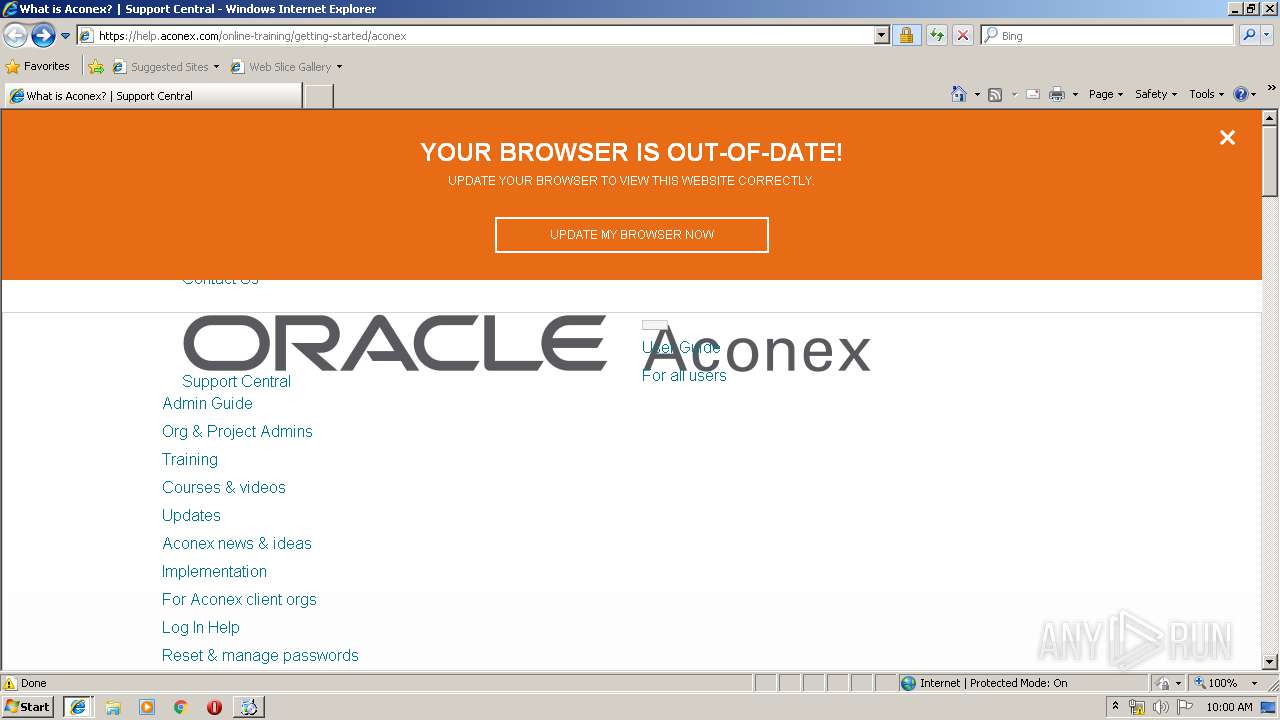This screenshot has width=1280, height=720.
Task: Click the search magnifier button
Action: click(1248, 36)
